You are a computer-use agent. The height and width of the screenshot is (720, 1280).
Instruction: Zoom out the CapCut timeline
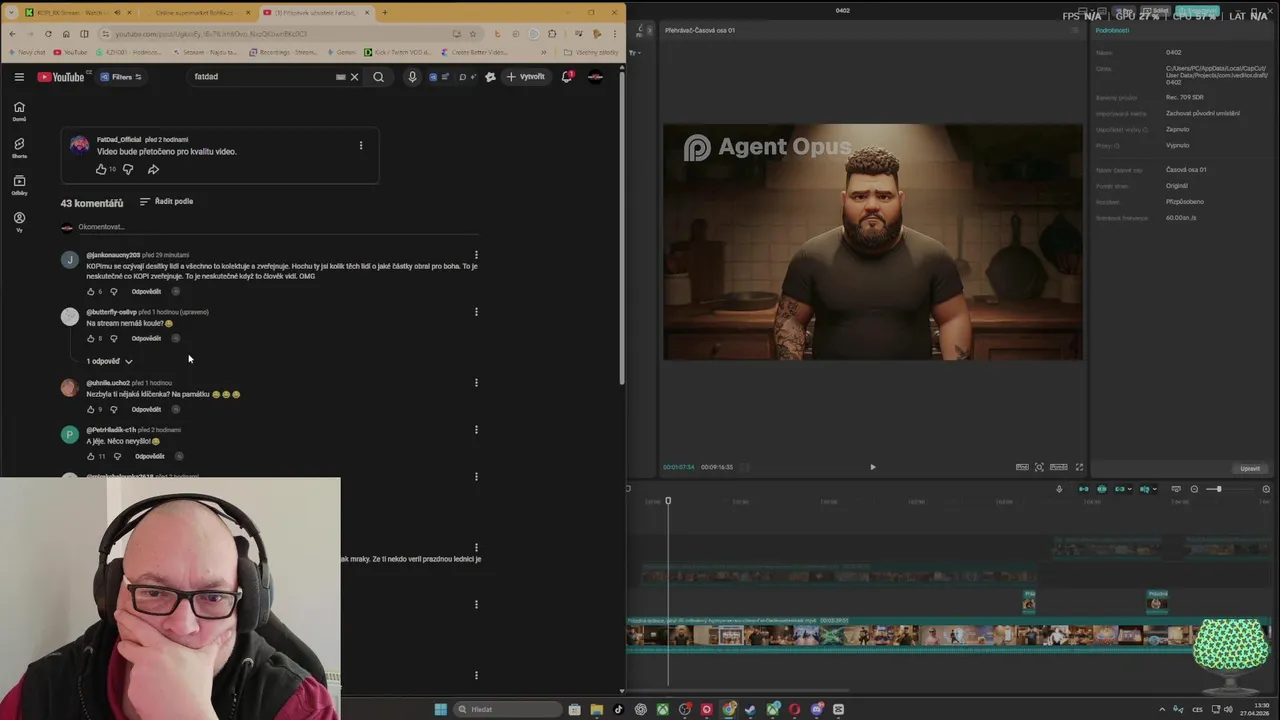(1194, 489)
